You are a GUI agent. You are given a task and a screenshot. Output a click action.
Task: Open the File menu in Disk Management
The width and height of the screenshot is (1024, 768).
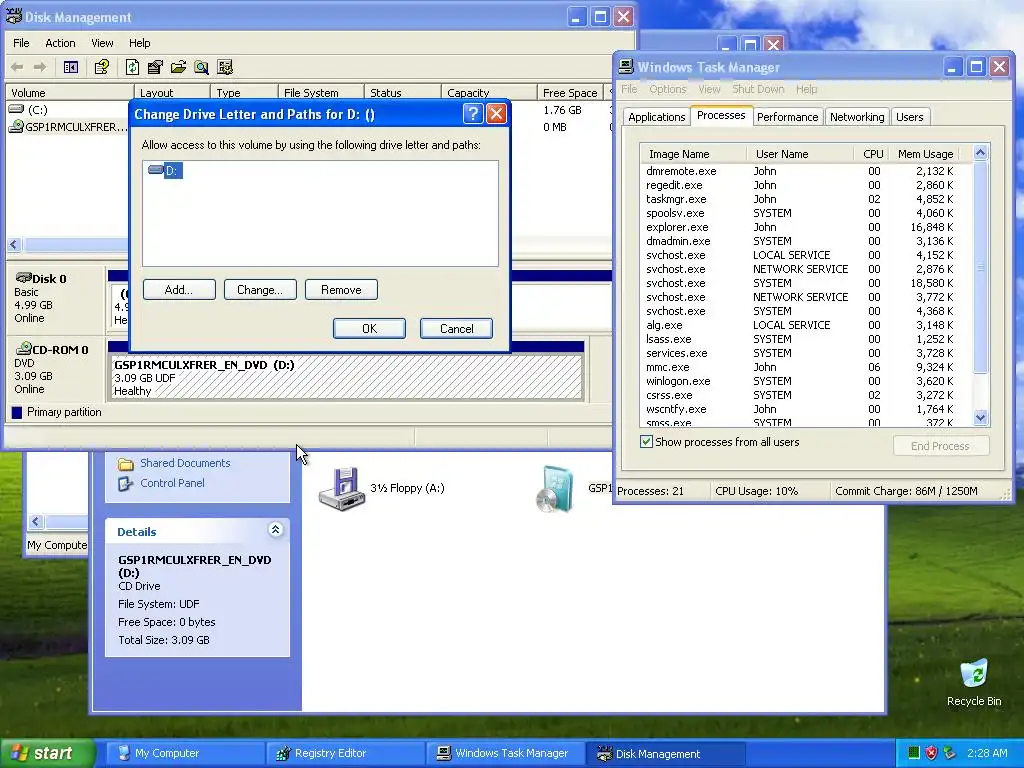[x=22, y=43]
